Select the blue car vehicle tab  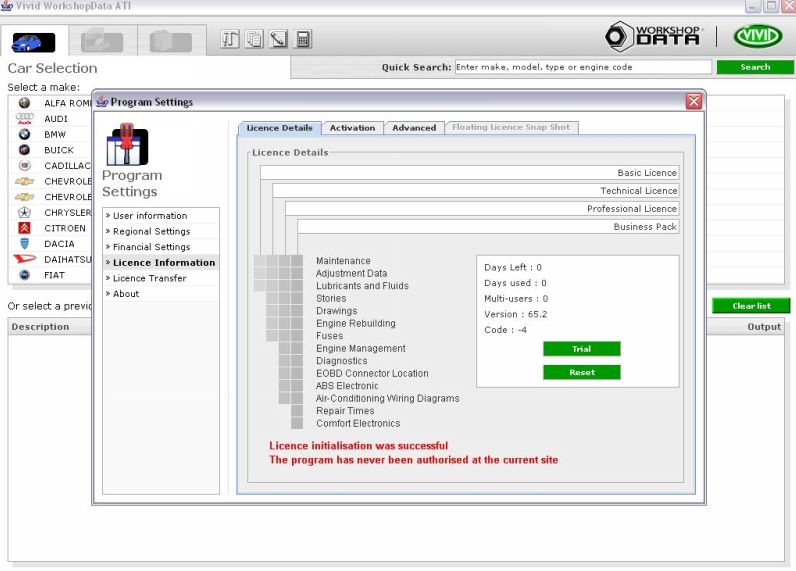(33, 41)
